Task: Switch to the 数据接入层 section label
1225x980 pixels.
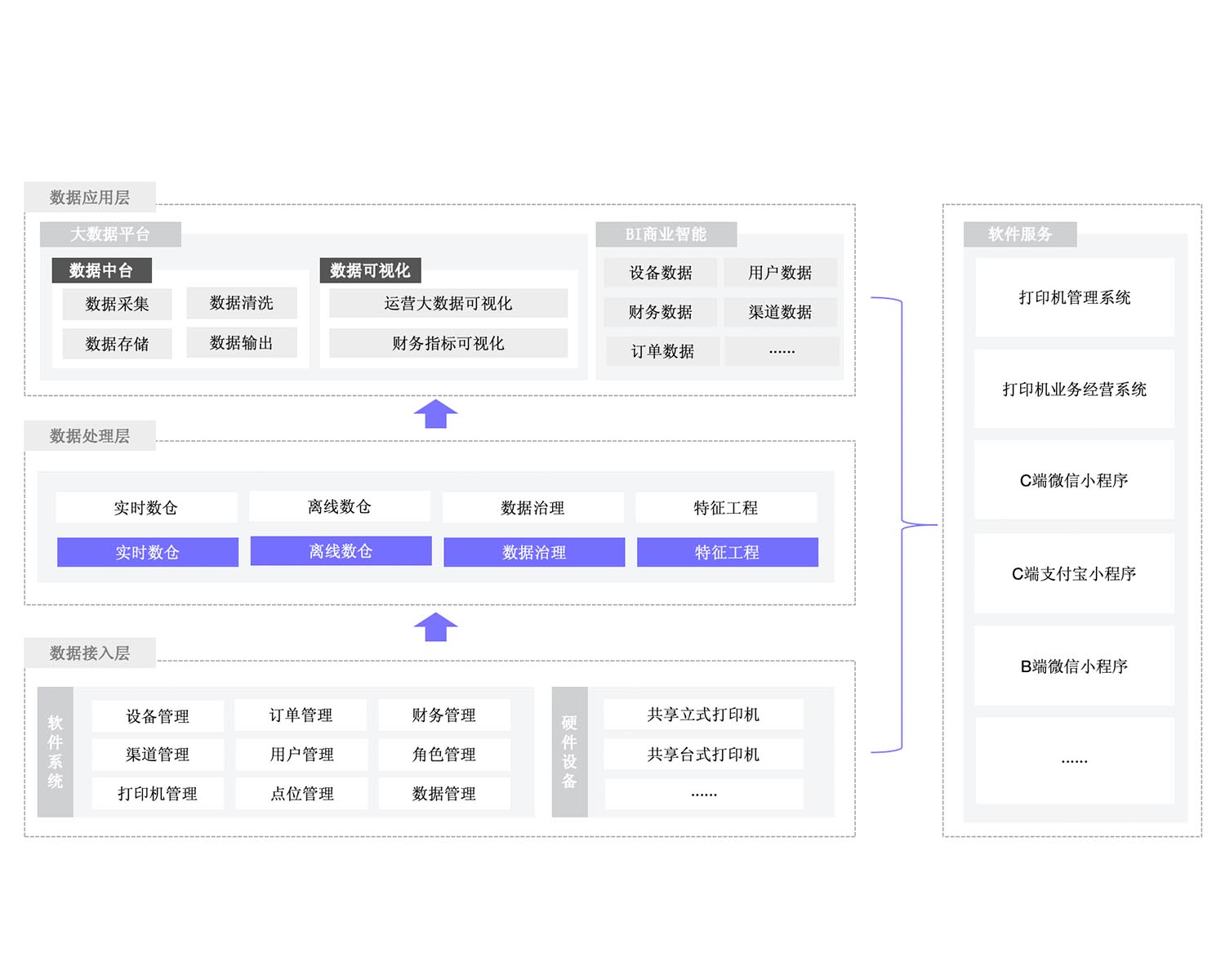Action: pos(90,653)
